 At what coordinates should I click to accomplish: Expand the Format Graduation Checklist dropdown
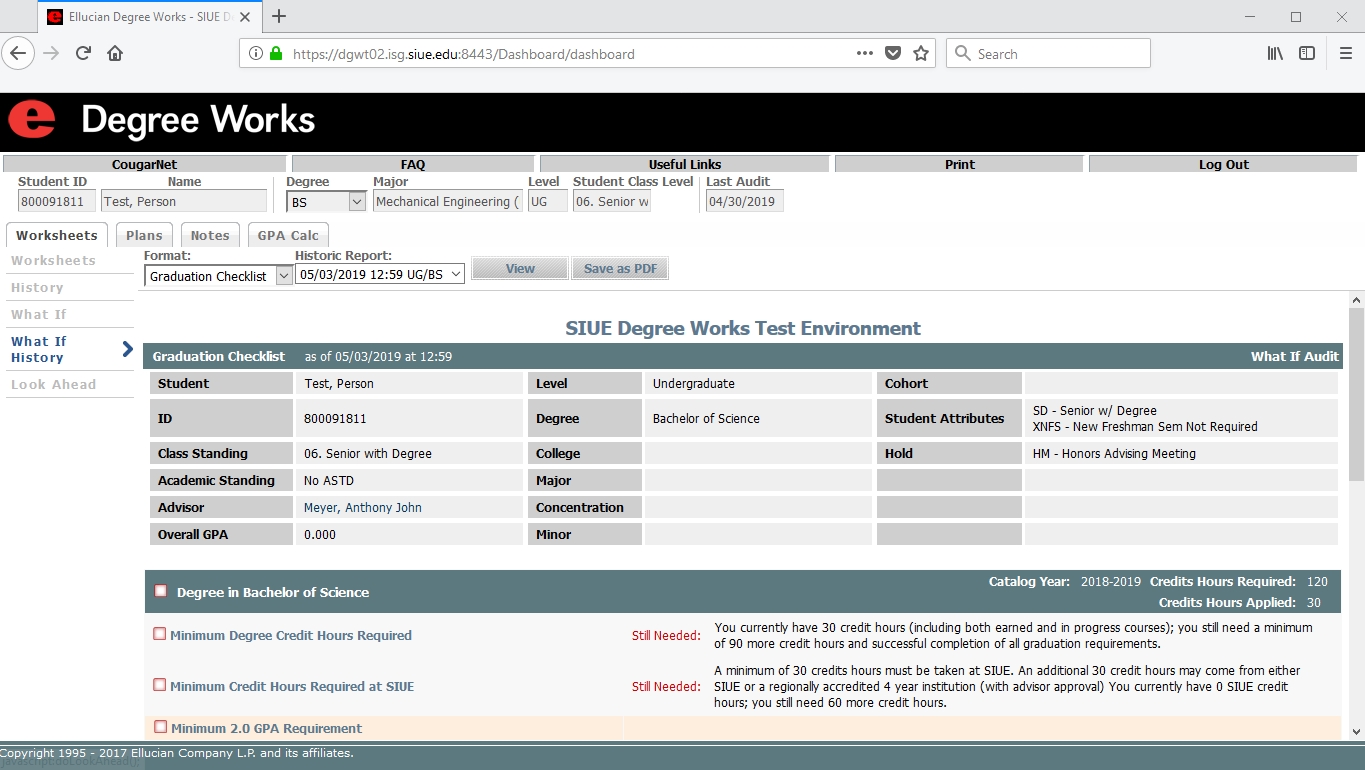(218, 276)
